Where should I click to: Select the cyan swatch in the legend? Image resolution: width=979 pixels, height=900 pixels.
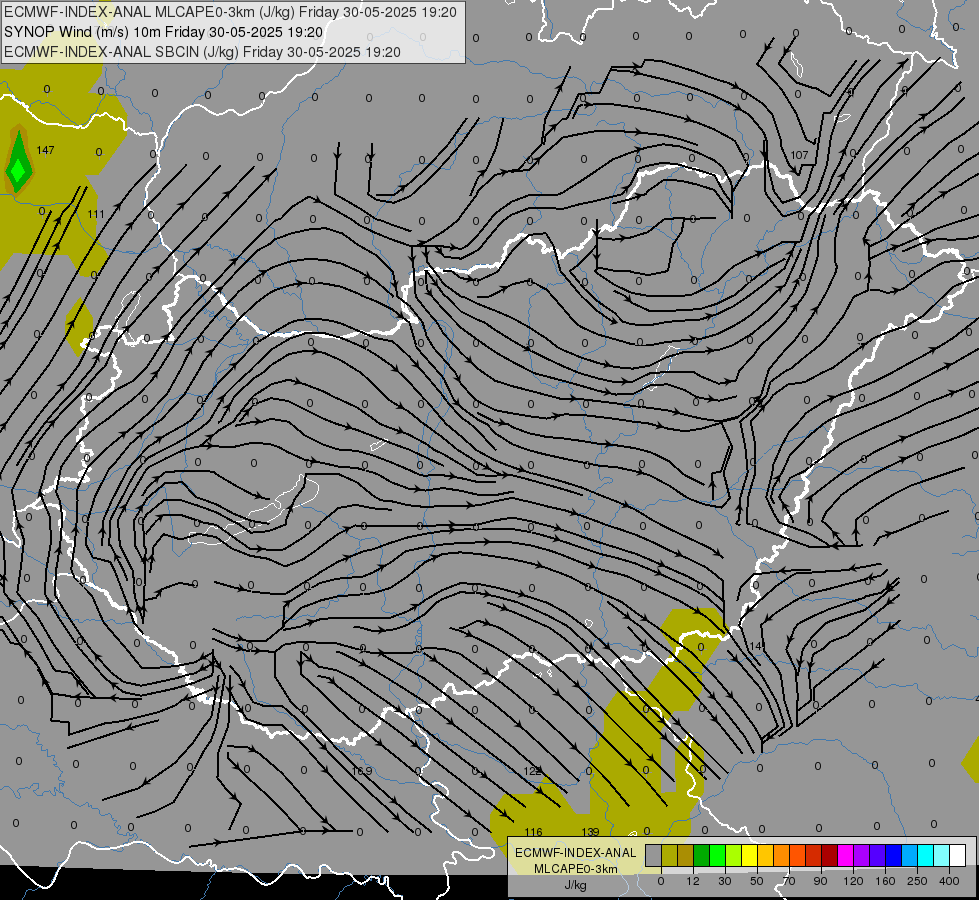click(x=926, y=855)
